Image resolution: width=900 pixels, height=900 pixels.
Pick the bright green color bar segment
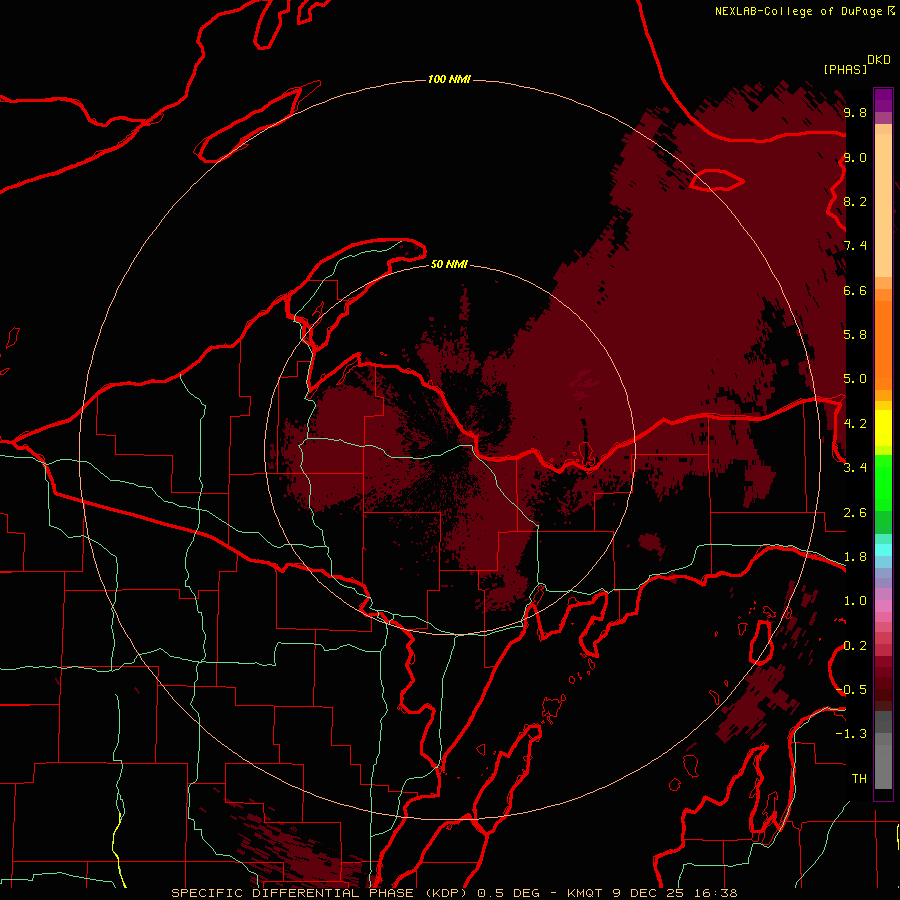tap(883, 483)
